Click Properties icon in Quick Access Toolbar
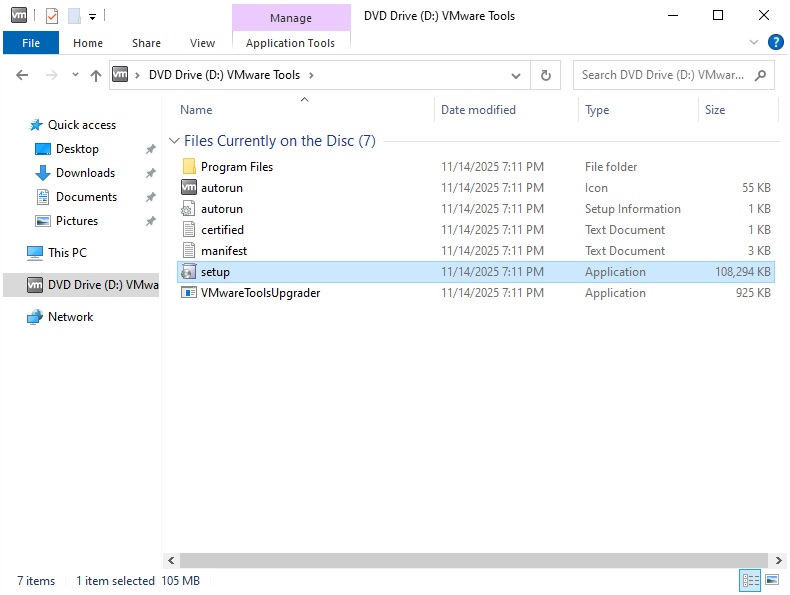This screenshot has height=595, width=790. (52, 16)
